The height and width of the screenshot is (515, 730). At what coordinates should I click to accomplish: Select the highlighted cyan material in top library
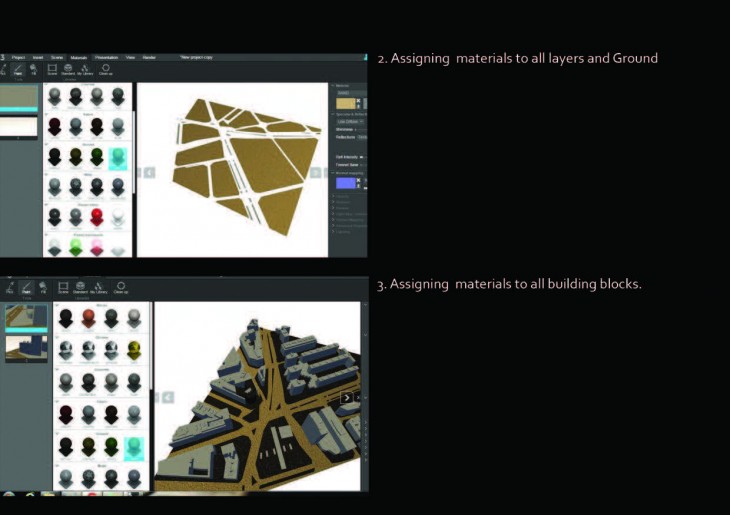[x=118, y=157]
